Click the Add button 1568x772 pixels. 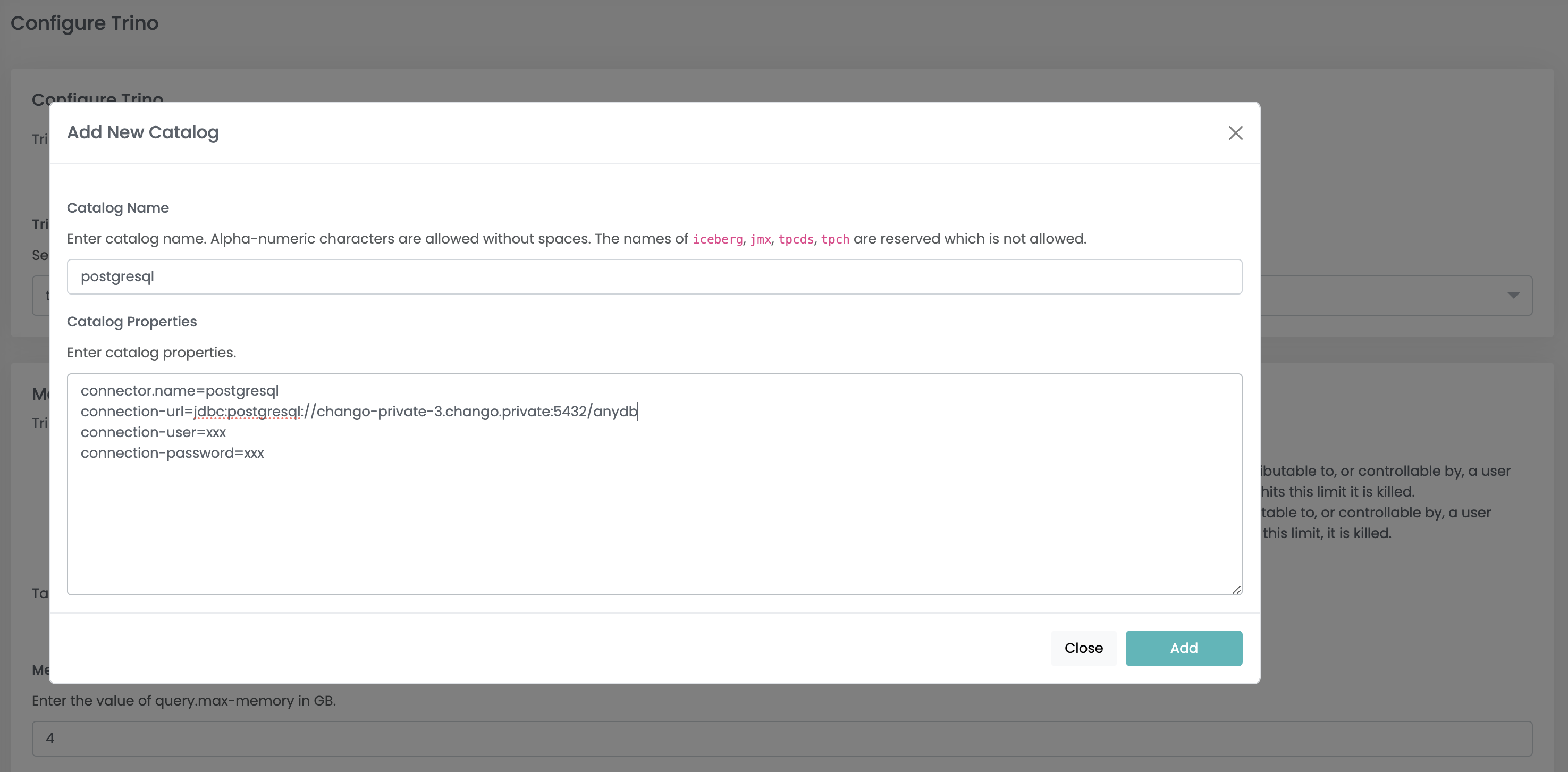(1183, 648)
